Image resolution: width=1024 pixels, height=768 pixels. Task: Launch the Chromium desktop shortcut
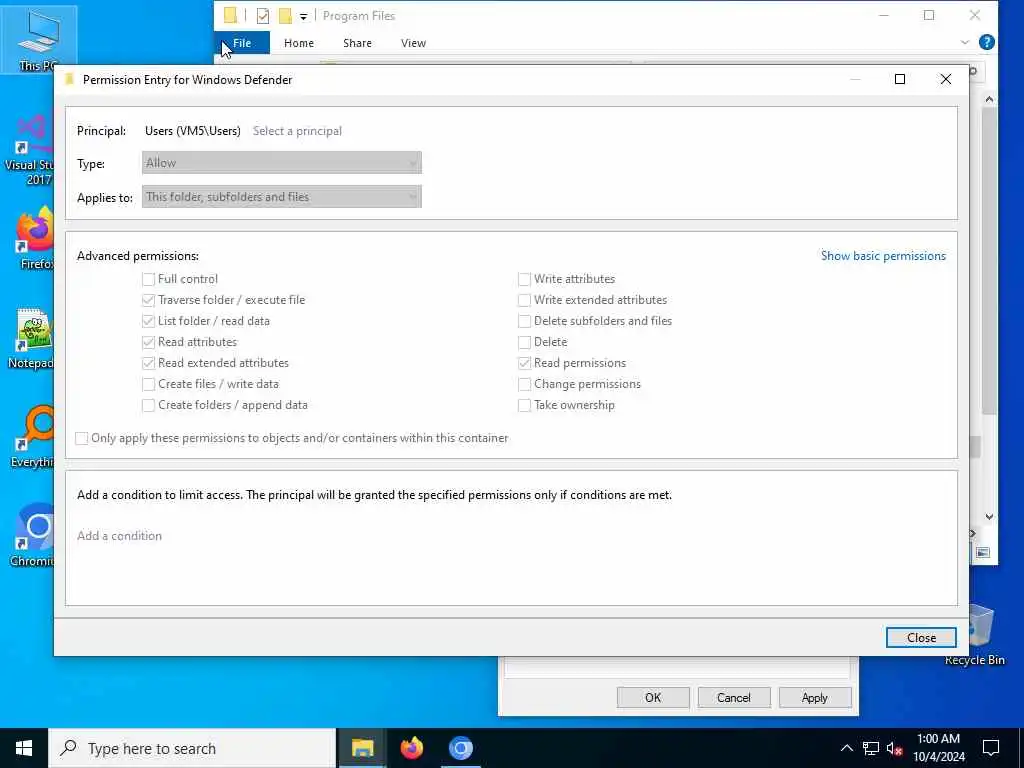[31, 536]
